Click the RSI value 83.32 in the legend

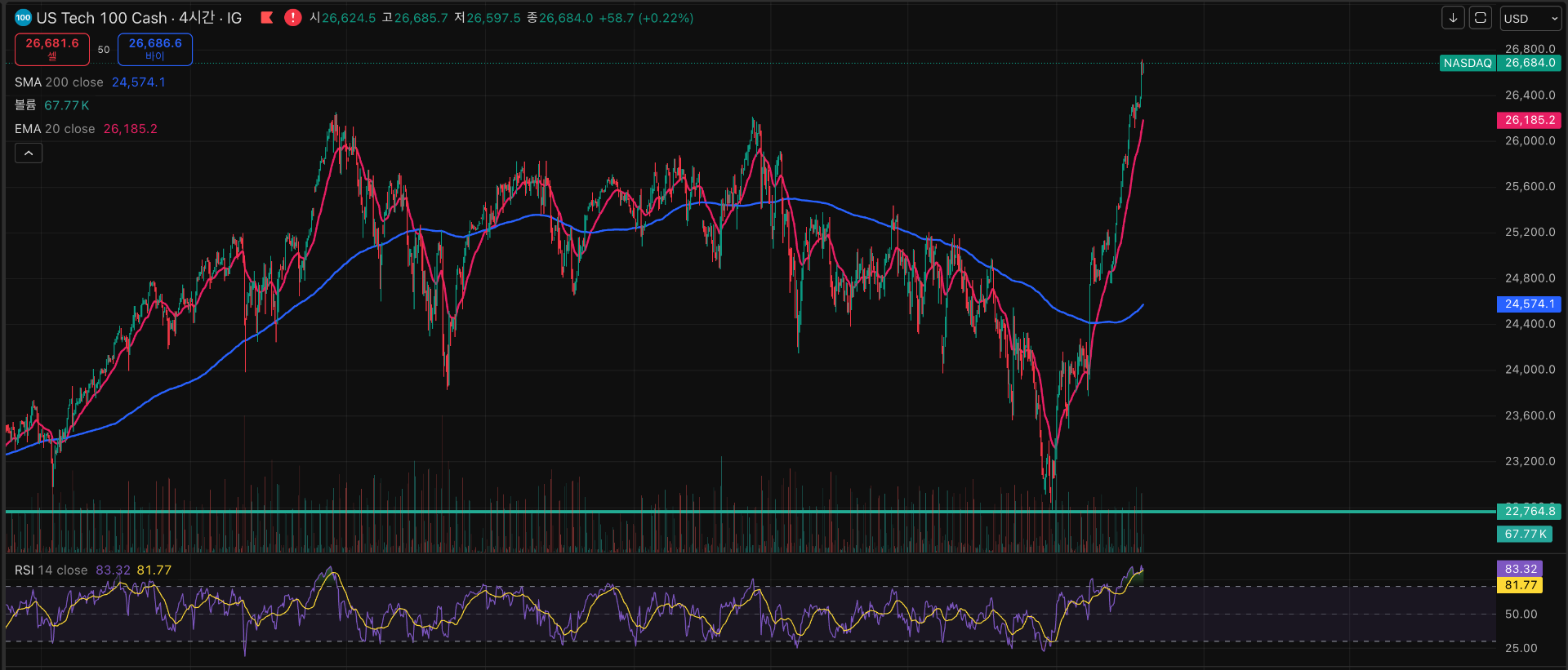pyautogui.click(x=113, y=570)
